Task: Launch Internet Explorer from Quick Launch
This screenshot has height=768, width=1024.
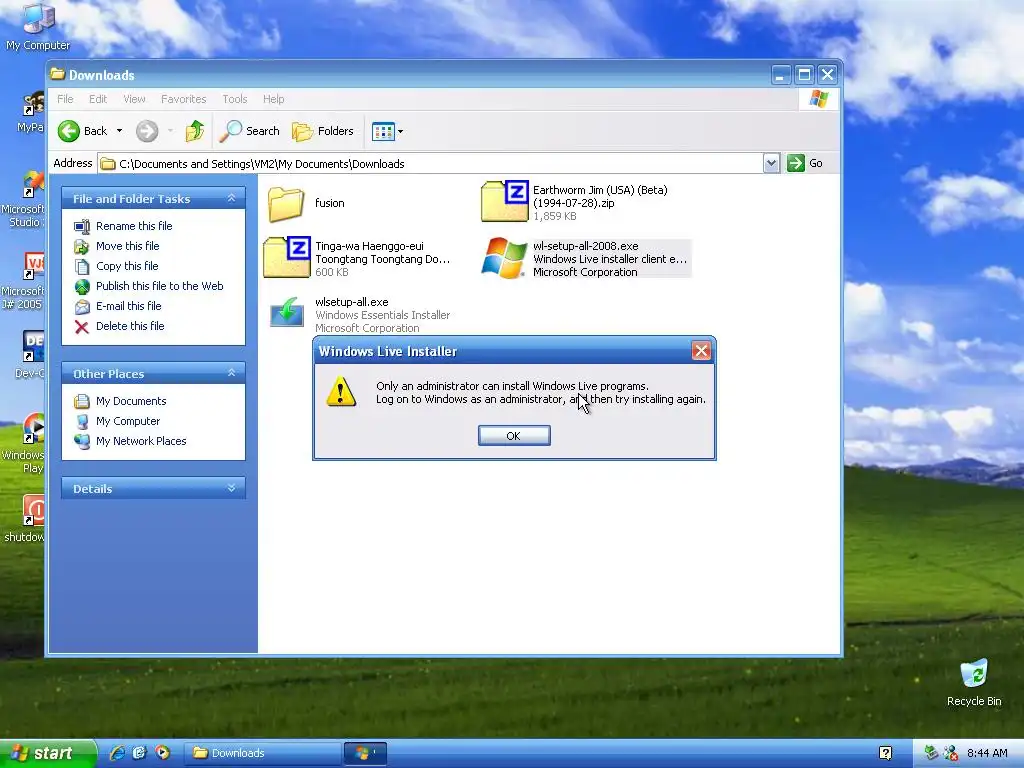Action: [x=117, y=753]
